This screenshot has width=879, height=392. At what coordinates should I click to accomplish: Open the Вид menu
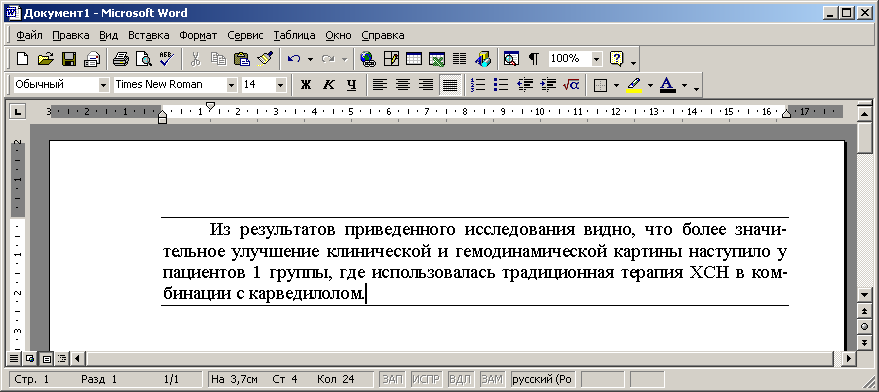coord(108,35)
